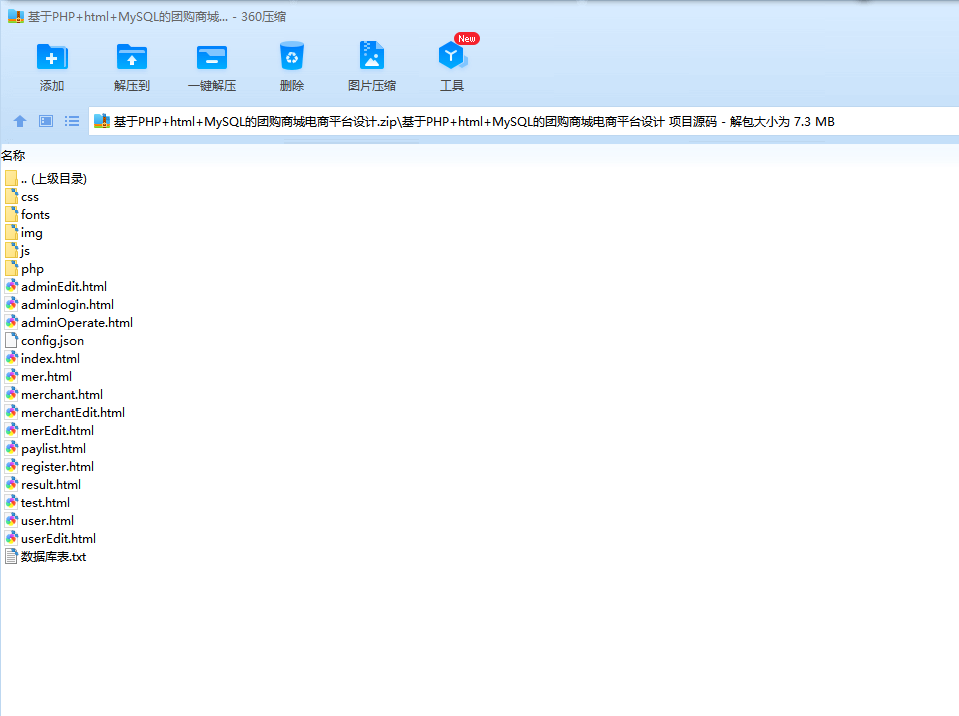The image size is (959, 716).
Task: Select the config.json file
Action: coord(44,341)
